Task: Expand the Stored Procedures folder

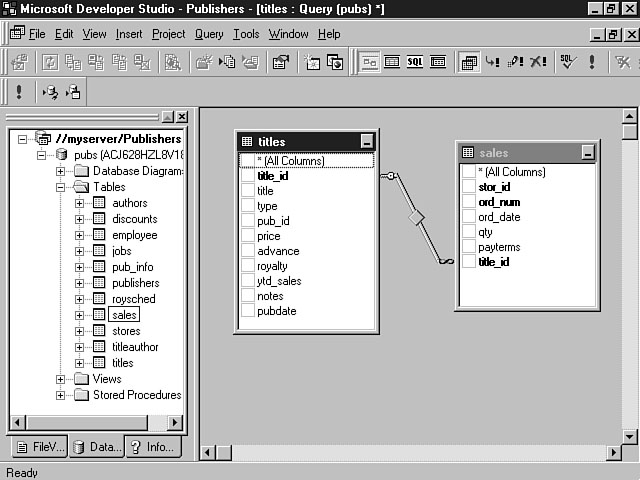Action: pos(61,395)
